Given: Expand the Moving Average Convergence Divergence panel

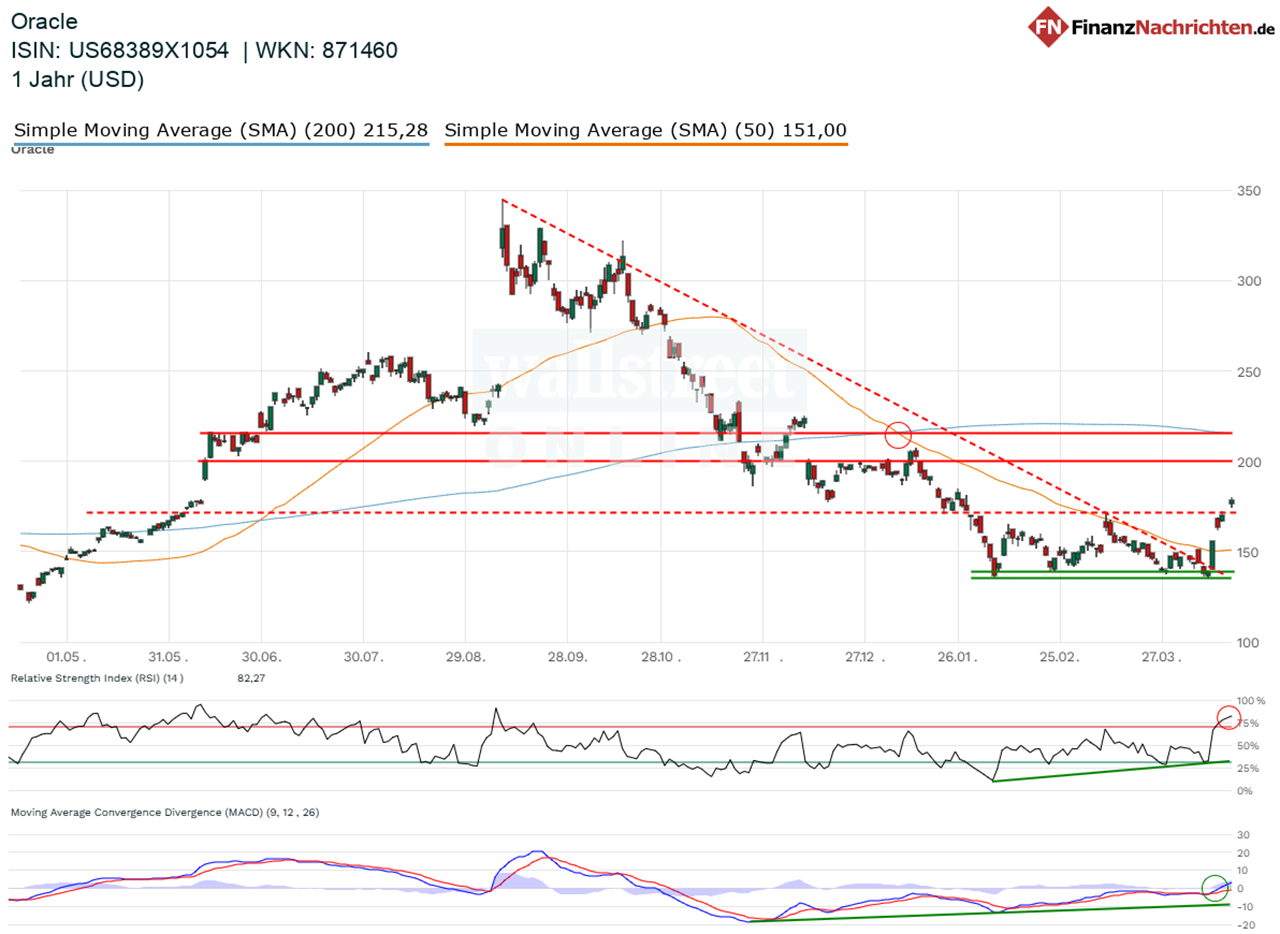Looking at the screenshot, I should point(166,812).
